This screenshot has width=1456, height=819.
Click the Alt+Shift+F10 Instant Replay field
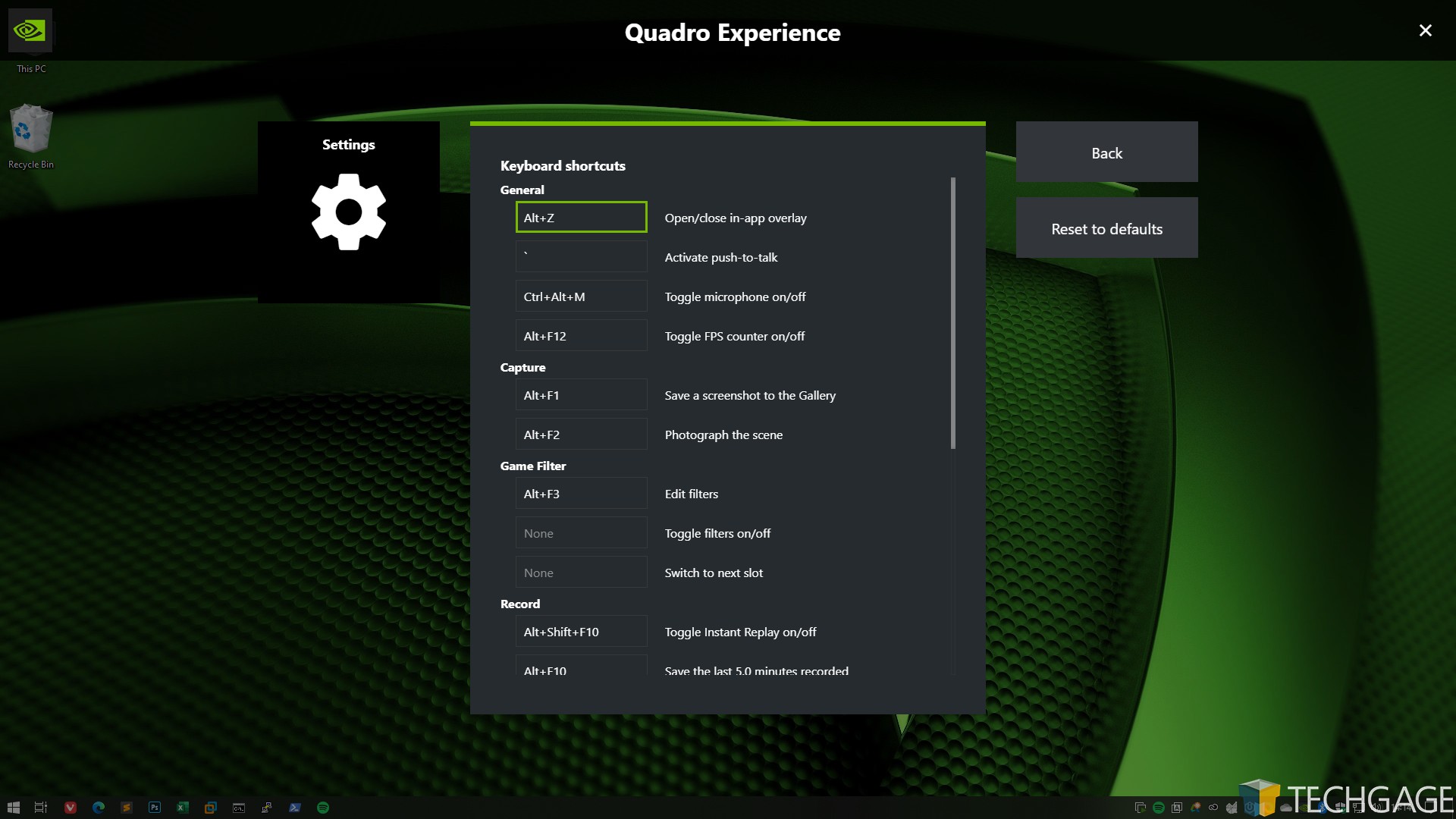point(580,631)
